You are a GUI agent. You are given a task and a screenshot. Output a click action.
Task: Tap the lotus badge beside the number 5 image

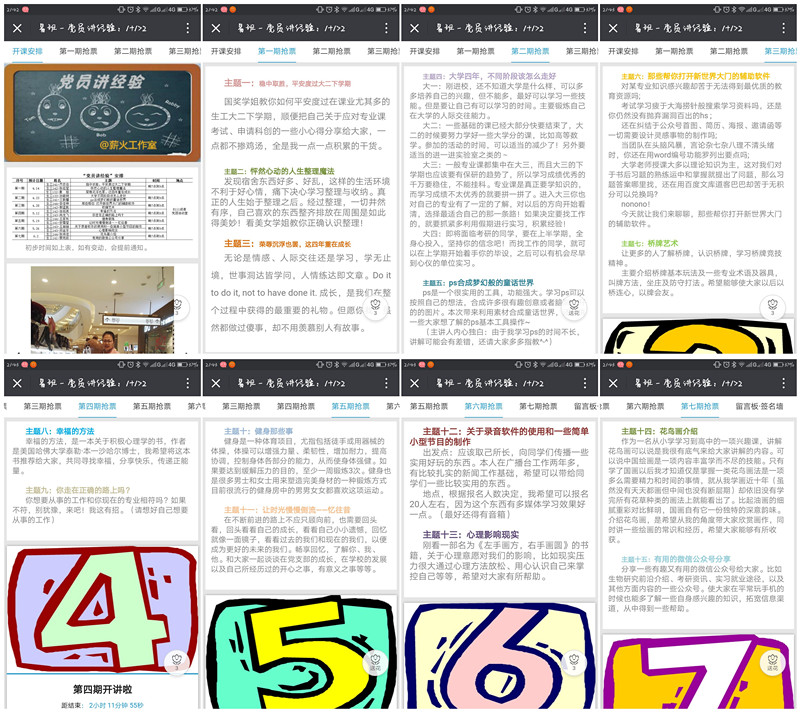[376, 661]
